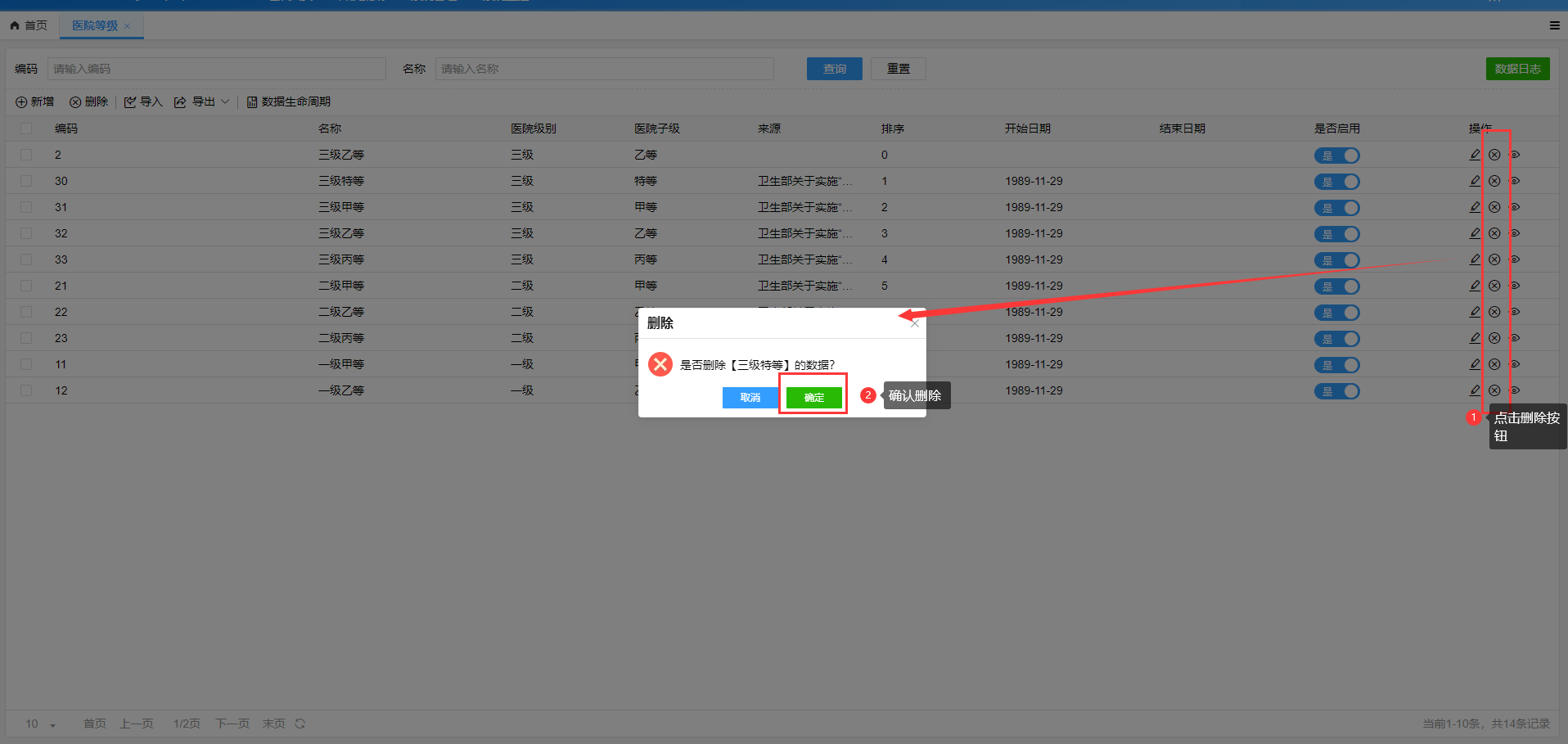Click the green 确定 confirm button

pos(813,398)
